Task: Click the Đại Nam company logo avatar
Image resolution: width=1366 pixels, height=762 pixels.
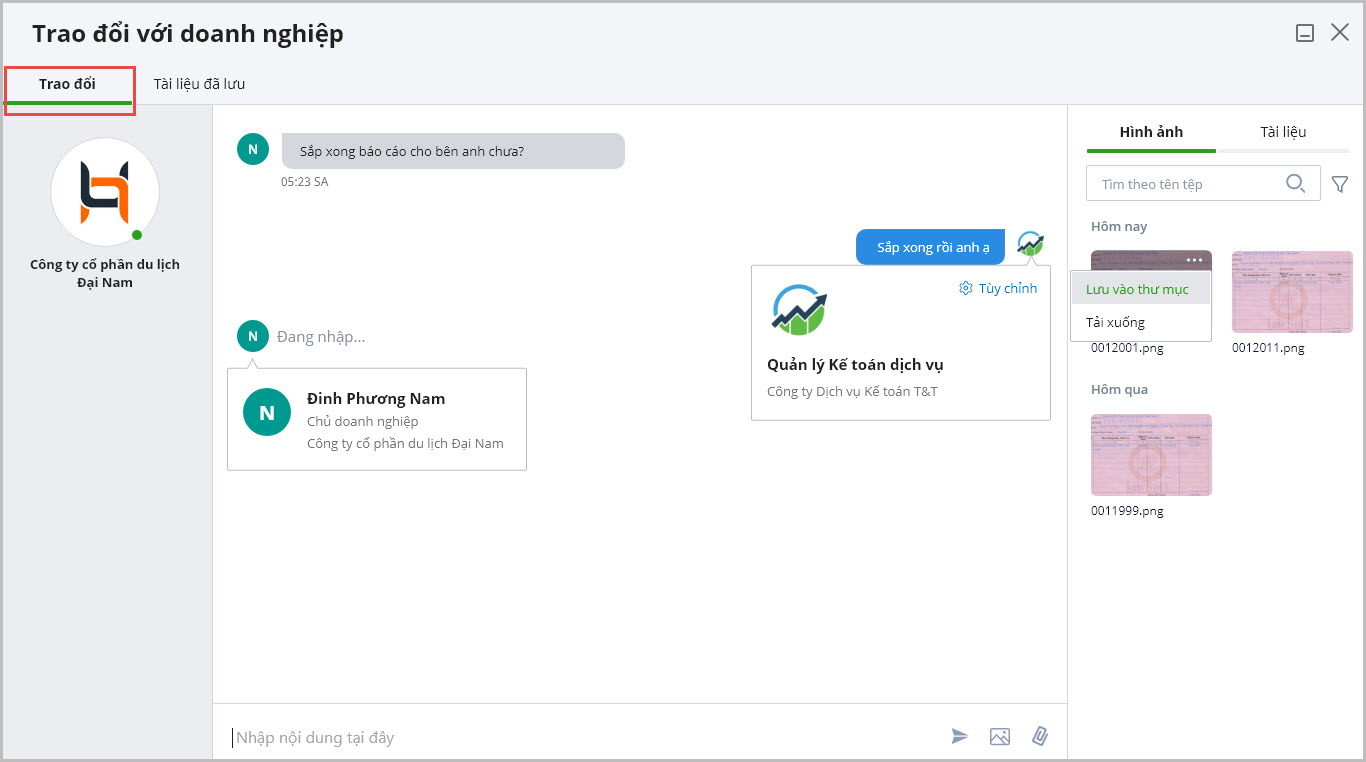Action: tap(105, 192)
